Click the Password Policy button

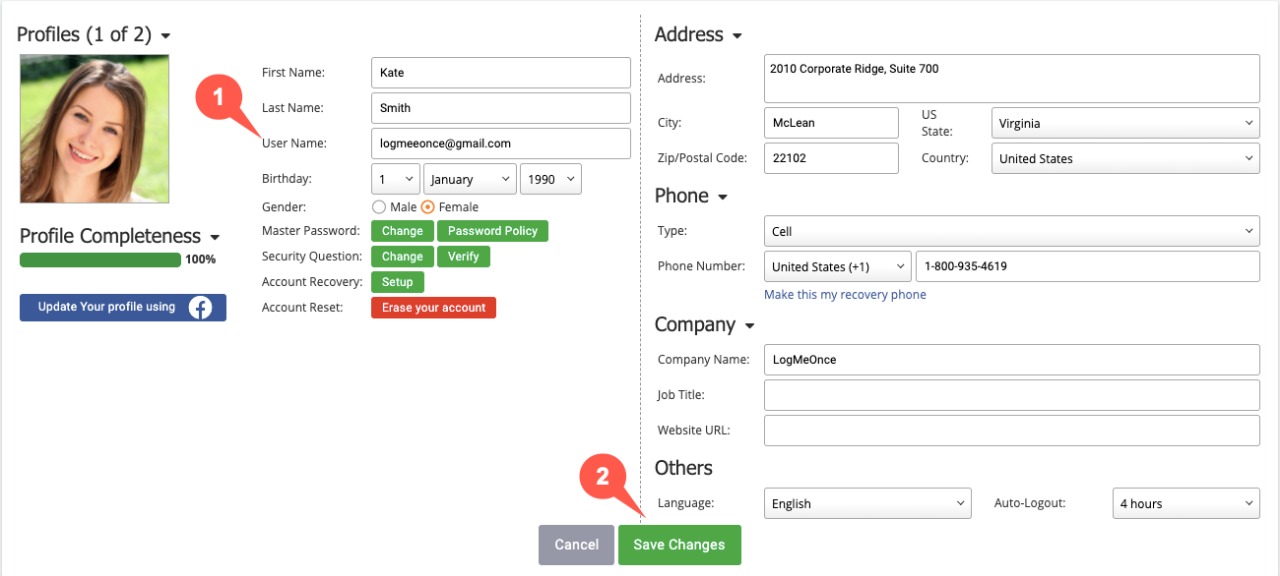(x=492, y=231)
